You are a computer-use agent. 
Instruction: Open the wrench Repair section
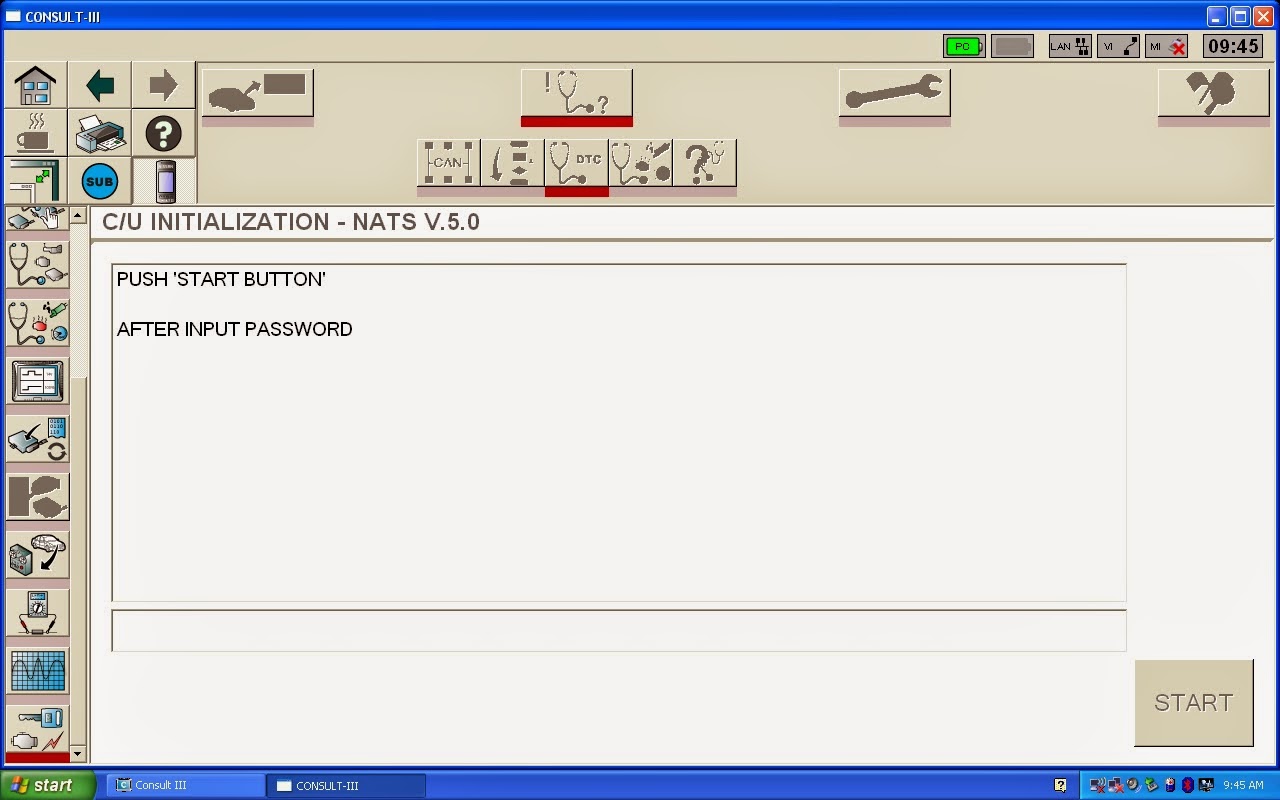[894, 95]
